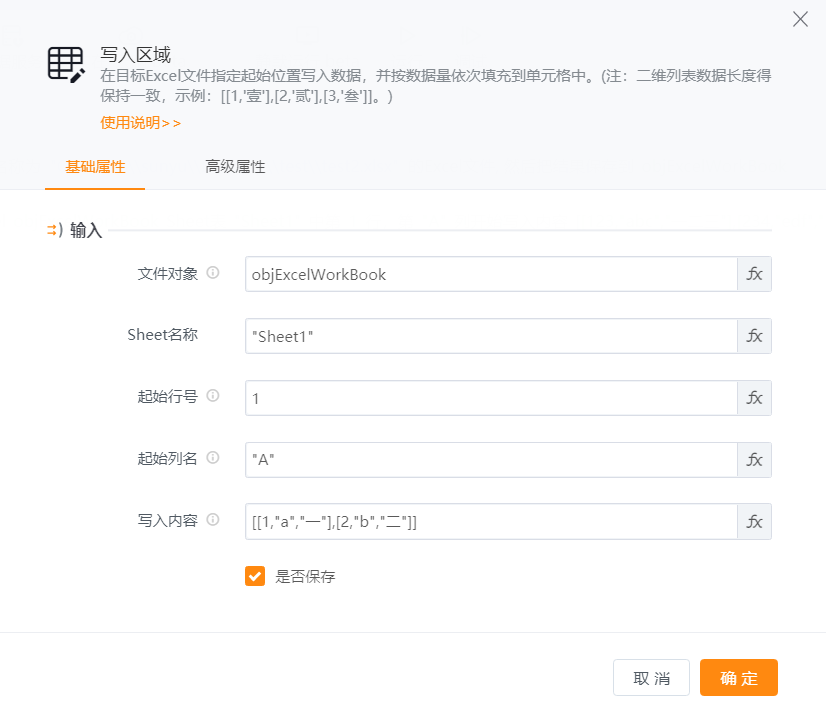This screenshot has height=707, width=826.
Task: Click the 取消 button
Action: pos(651,678)
